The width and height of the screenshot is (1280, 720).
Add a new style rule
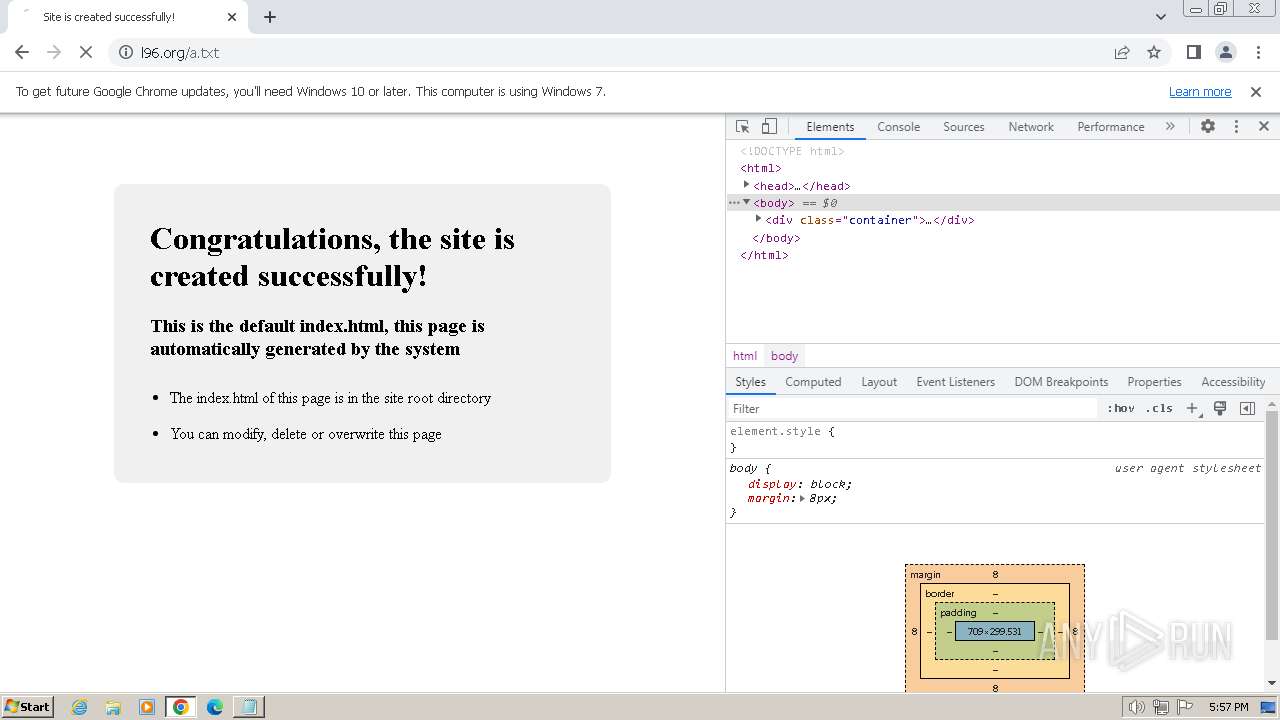tap(1192, 408)
